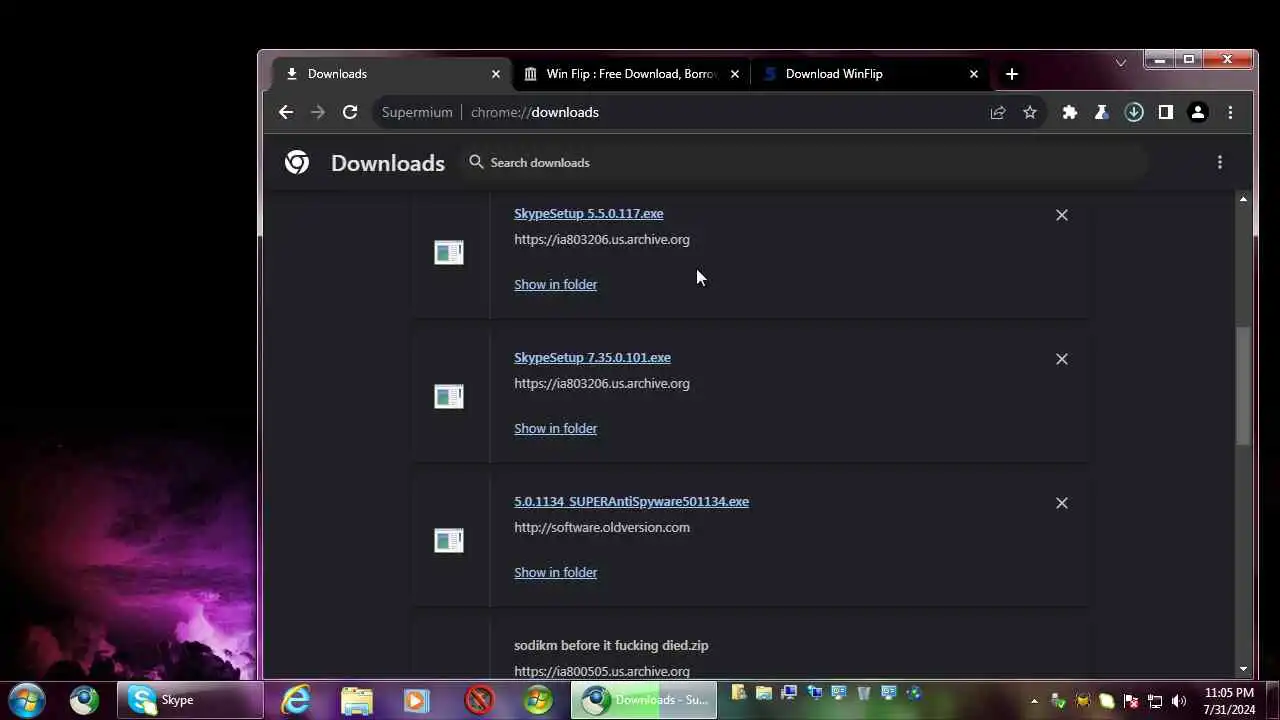Close the Win Flip : Free Download tab
1280x720 pixels.
pyautogui.click(x=735, y=74)
